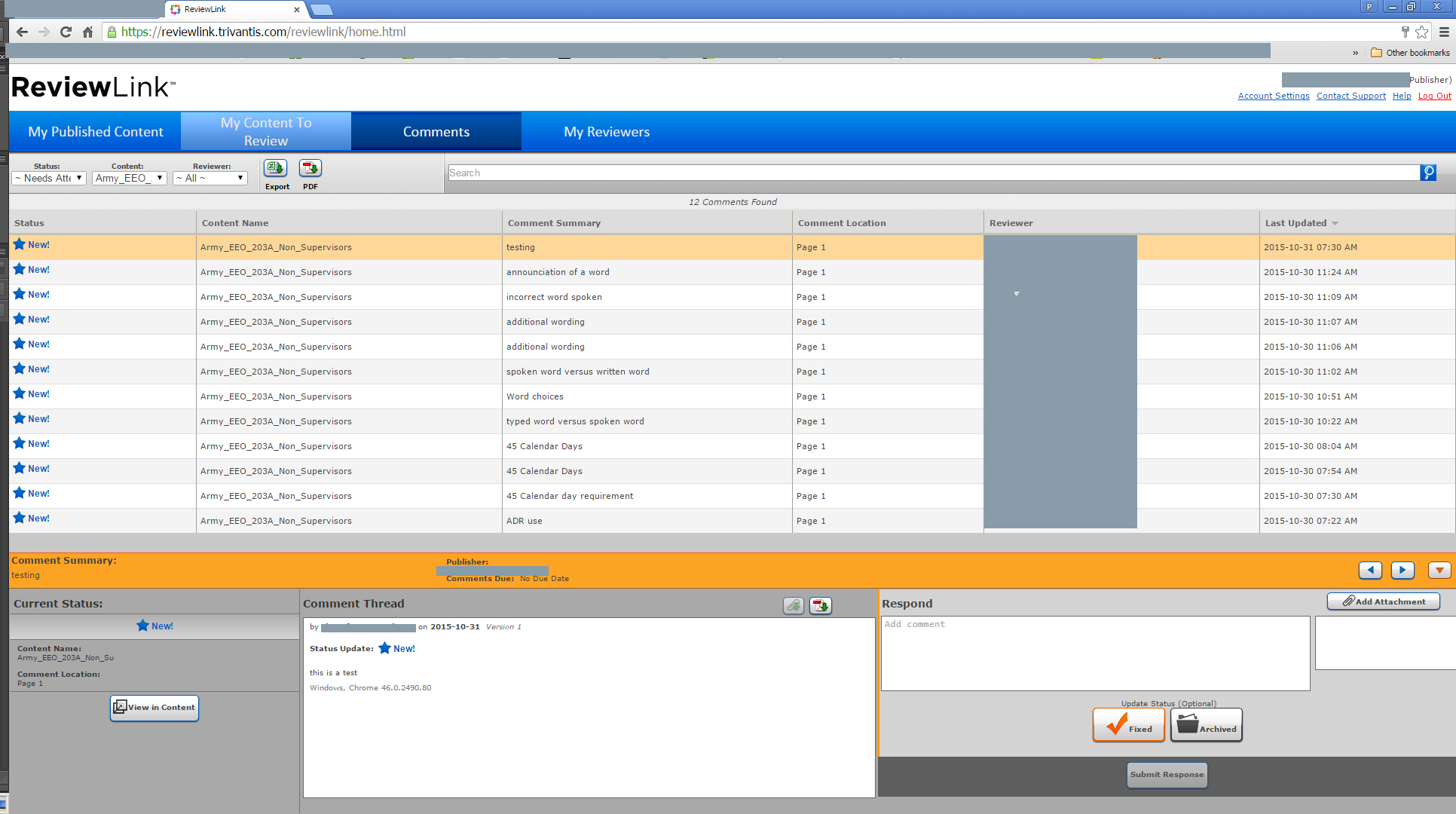Click the bookmarks overflow chevron
Image resolution: width=1456 pixels, height=814 pixels.
tap(1355, 53)
